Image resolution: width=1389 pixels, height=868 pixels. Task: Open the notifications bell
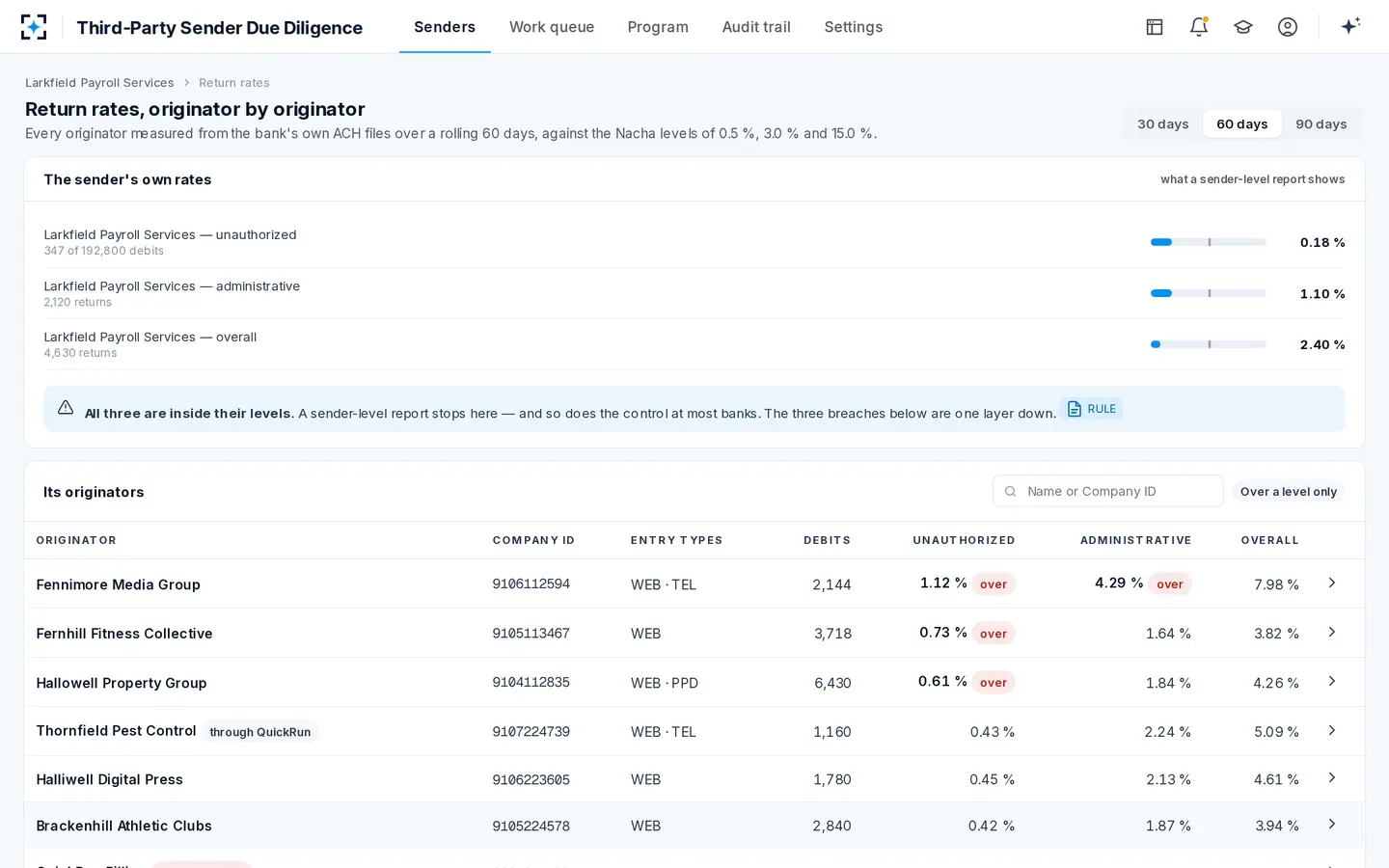(x=1199, y=27)
